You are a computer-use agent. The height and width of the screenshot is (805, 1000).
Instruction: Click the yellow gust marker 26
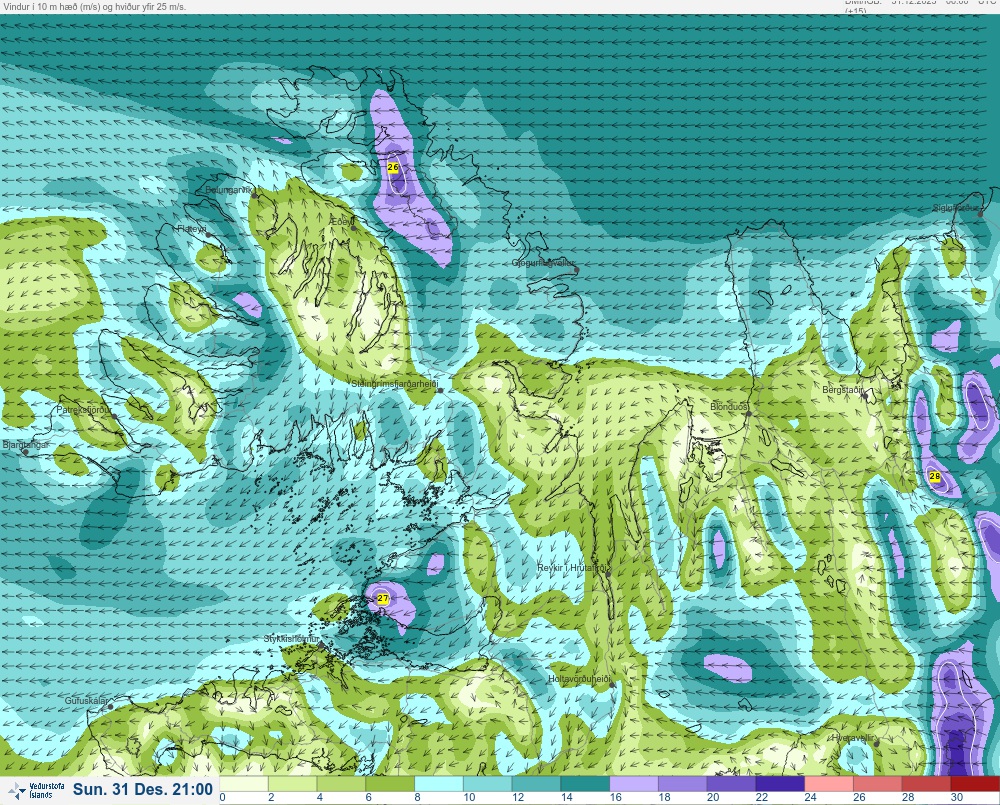pyautogui.click(x=393, y=167)
